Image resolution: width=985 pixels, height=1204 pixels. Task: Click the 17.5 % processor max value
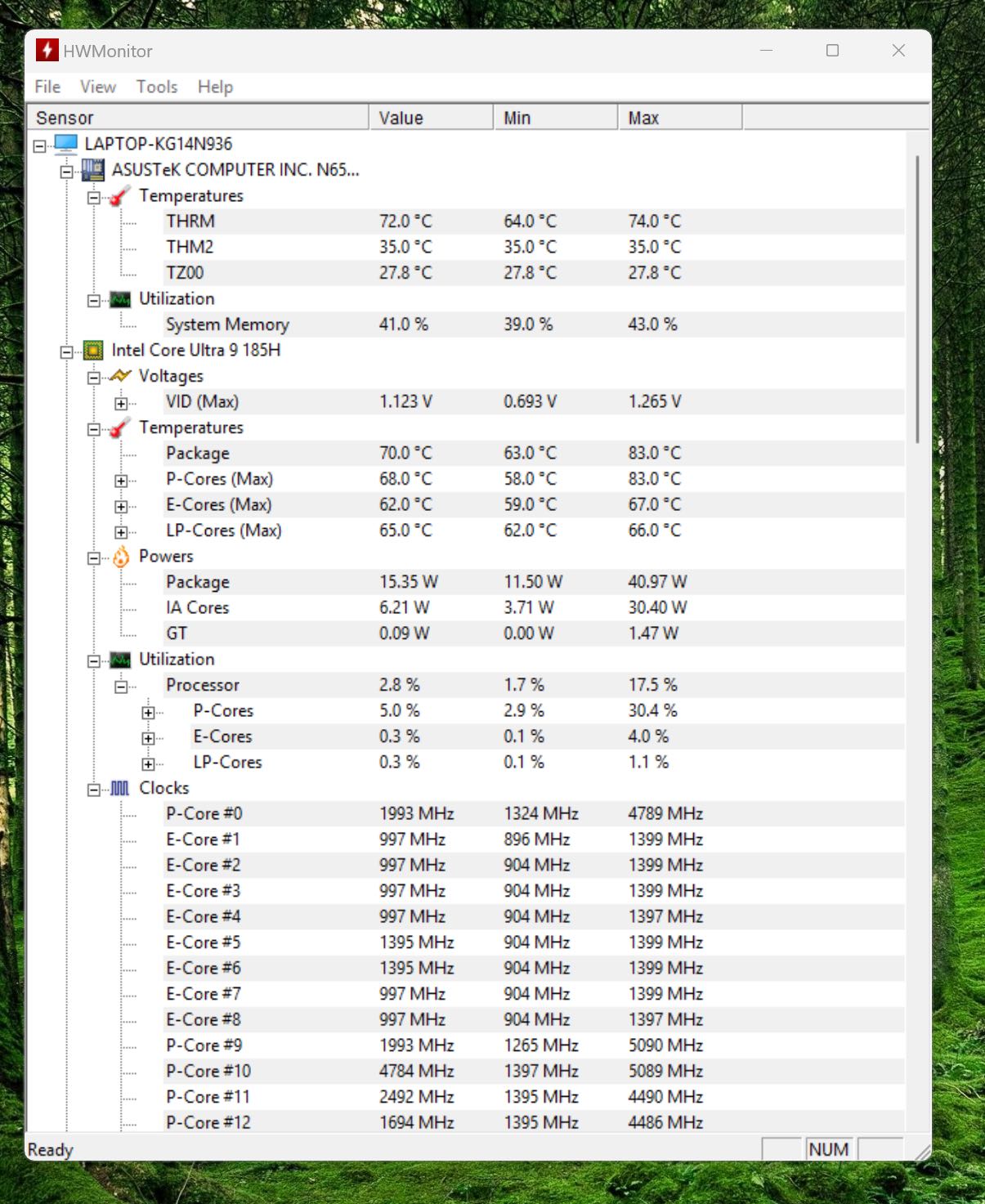point(653,685)
